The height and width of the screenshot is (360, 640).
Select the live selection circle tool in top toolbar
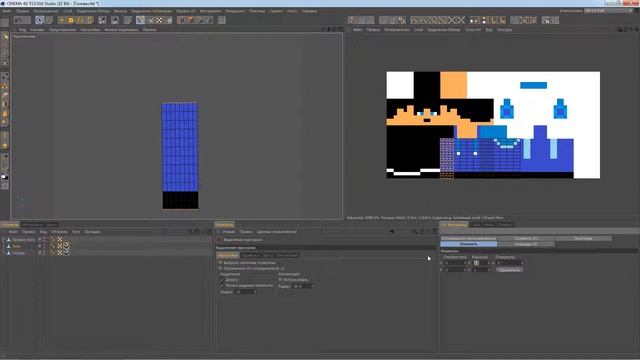(39, 20)
